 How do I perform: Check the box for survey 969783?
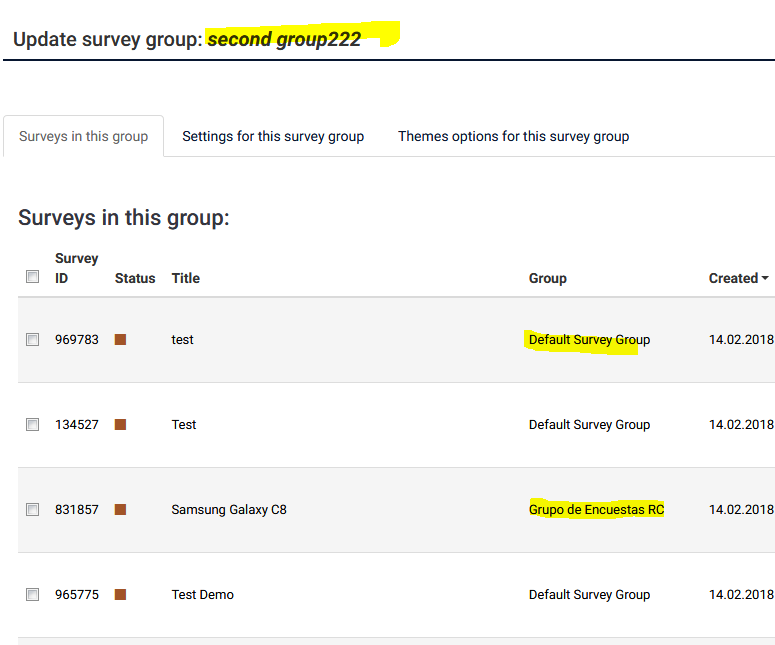point(33,340)
